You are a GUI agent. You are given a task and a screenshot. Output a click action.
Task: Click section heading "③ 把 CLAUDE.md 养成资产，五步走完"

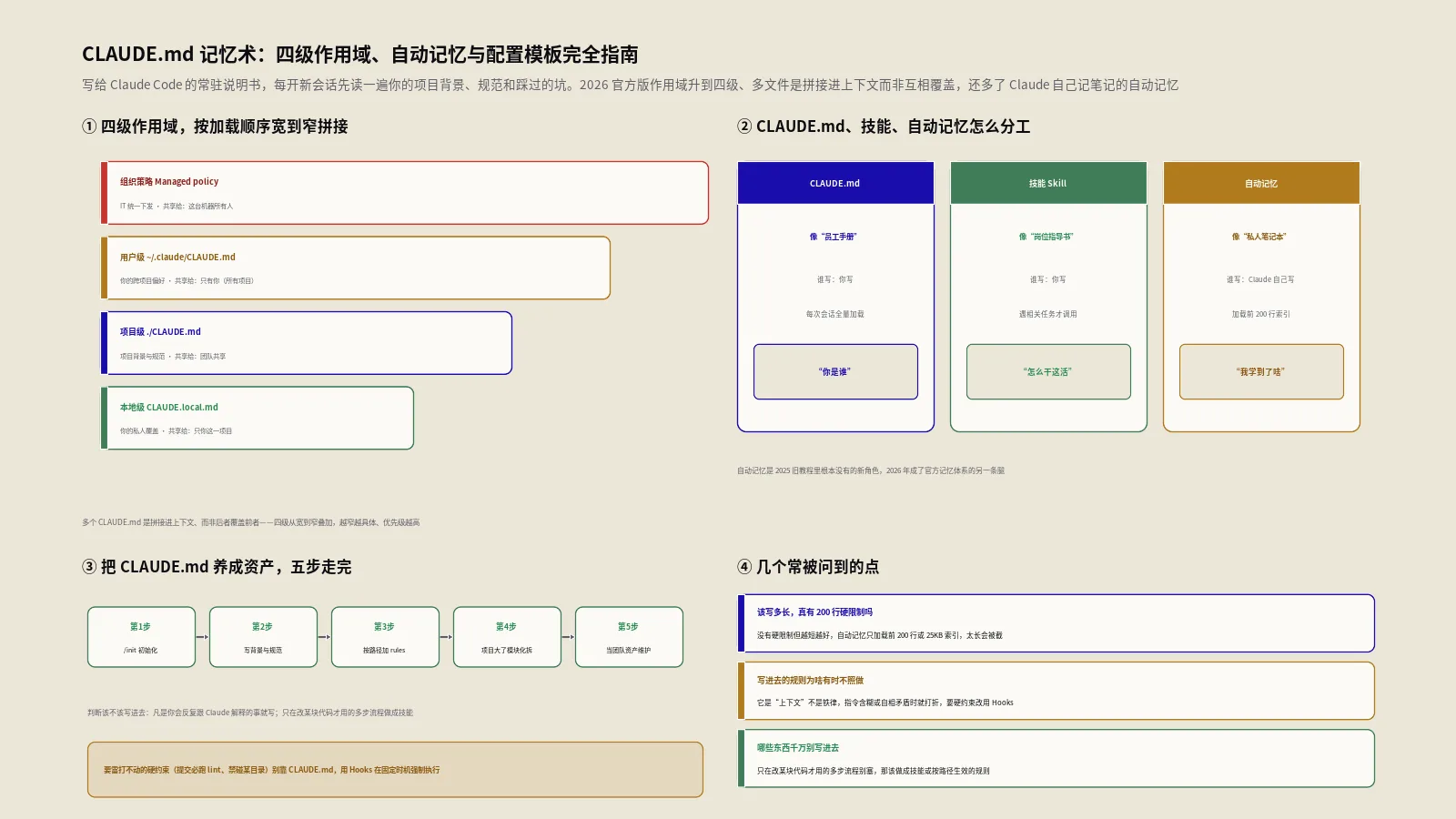(x=217, y=567)
